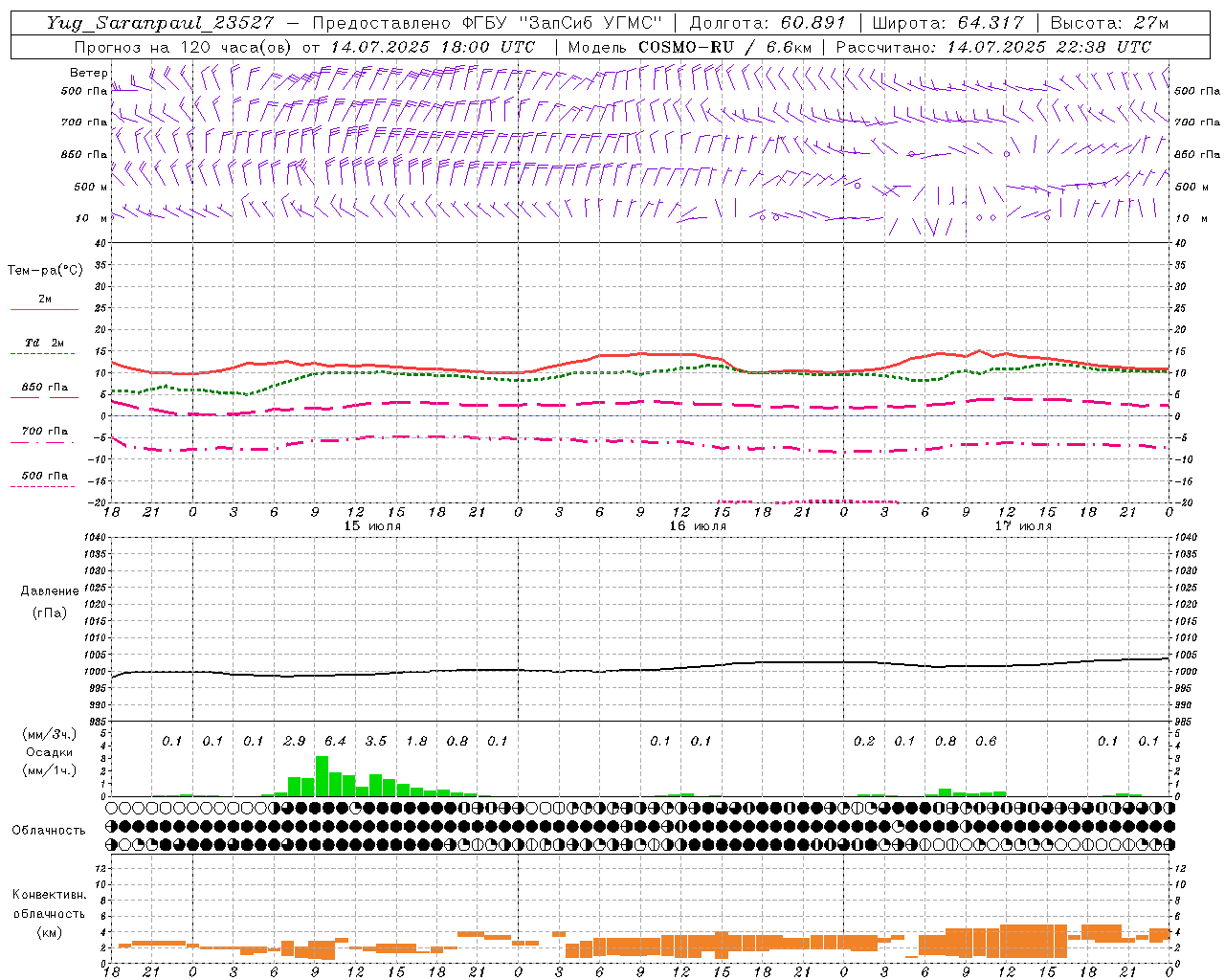Select the latitude text Широта: 64.317

947,23
